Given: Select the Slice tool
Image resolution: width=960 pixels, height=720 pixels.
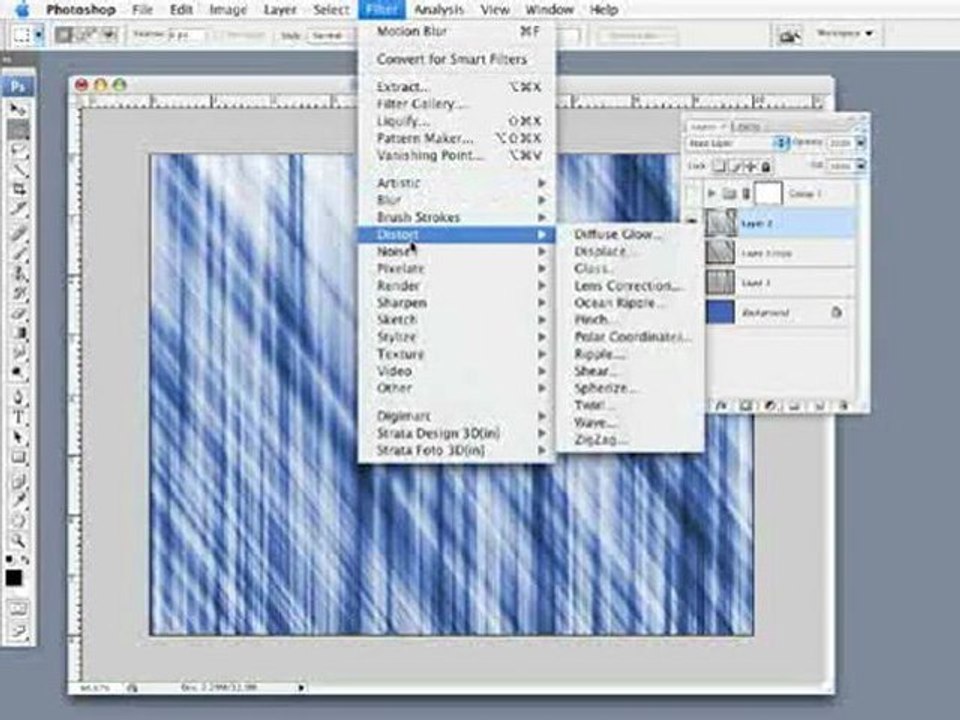Looking at the screenshot, I should pyautogui.click(x=18, y=209).
